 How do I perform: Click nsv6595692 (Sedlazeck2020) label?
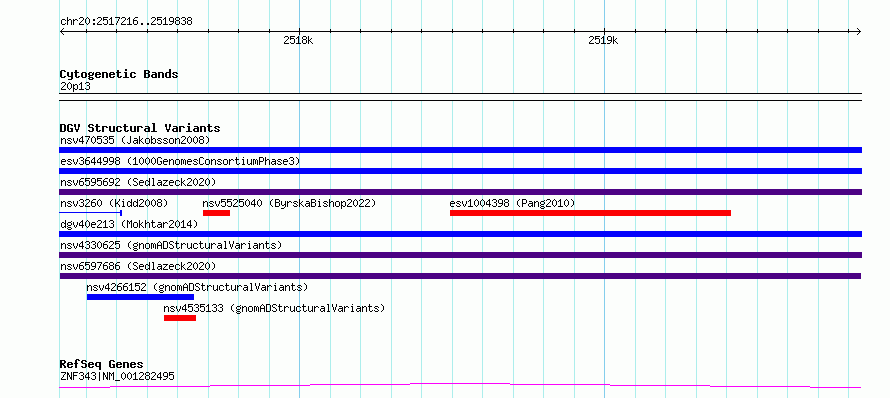[138, 182]
